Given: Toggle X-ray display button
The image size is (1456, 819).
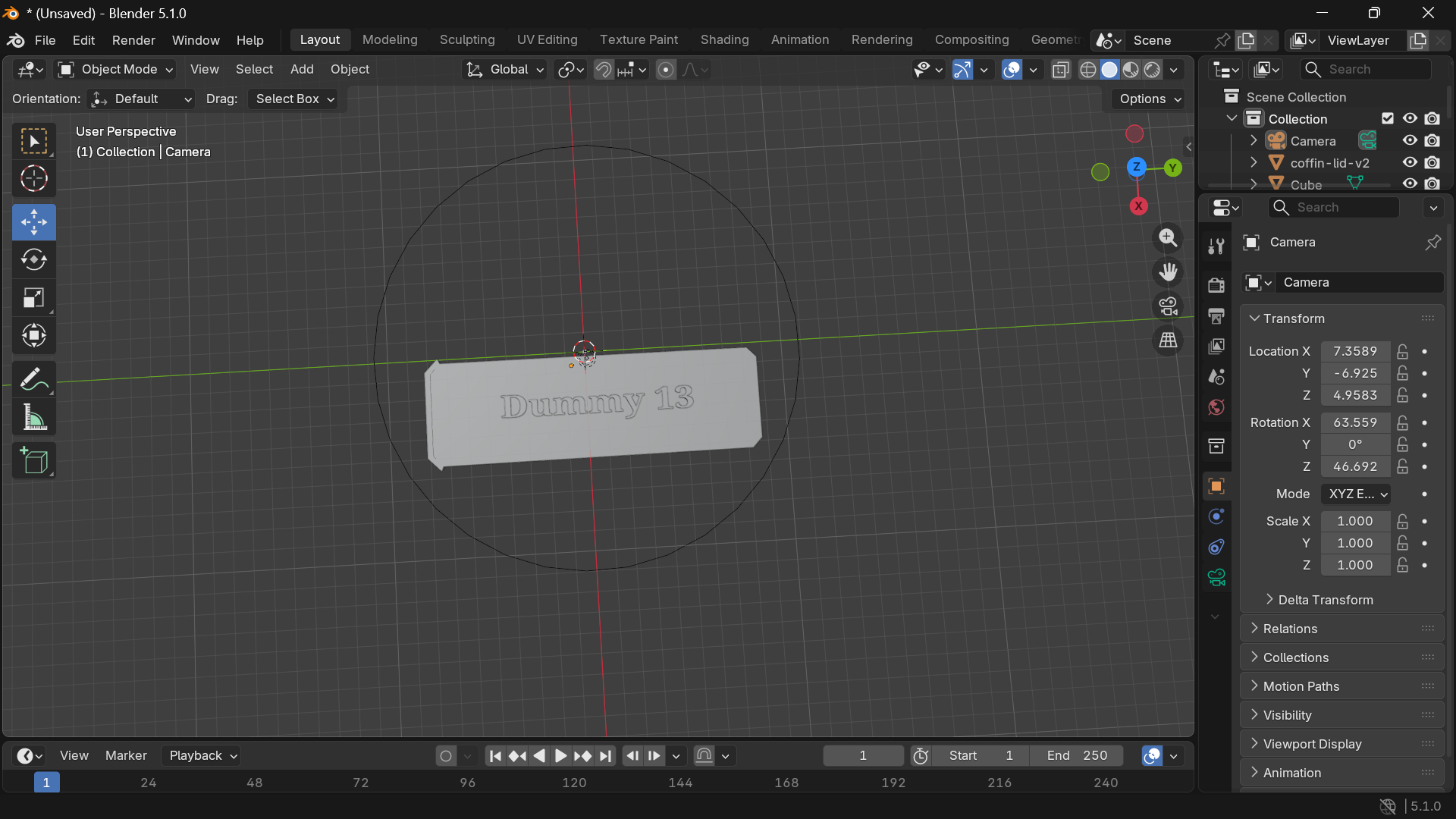Looking at the screenshot, I should point(1061,70).
